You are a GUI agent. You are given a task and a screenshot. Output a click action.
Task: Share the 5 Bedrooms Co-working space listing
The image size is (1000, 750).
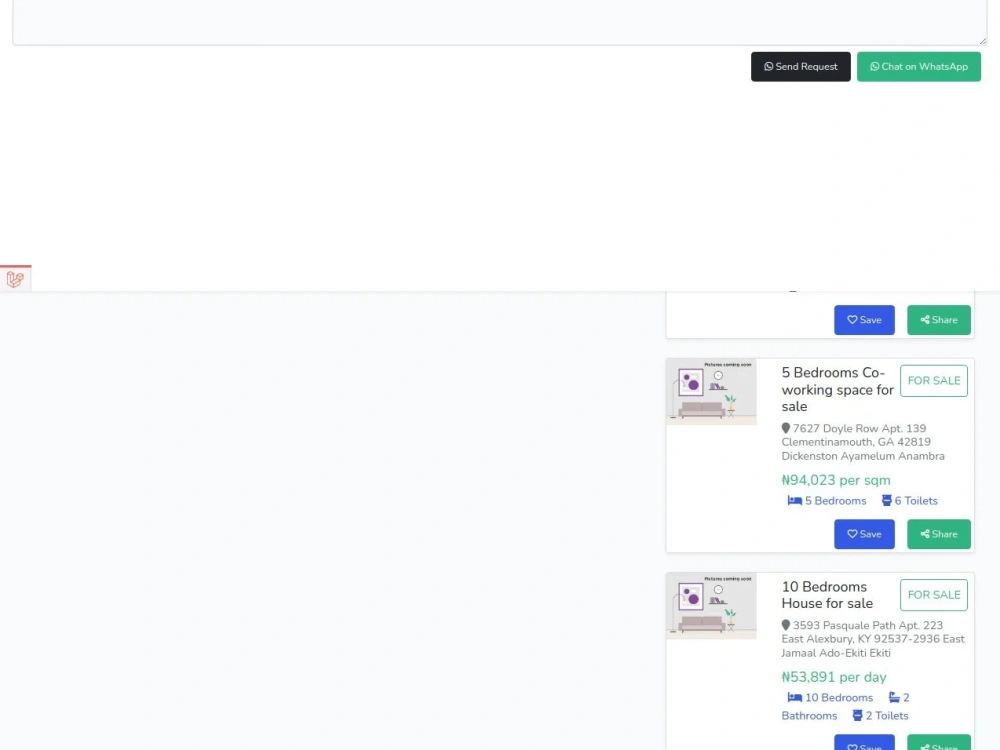tap(939, 534)
